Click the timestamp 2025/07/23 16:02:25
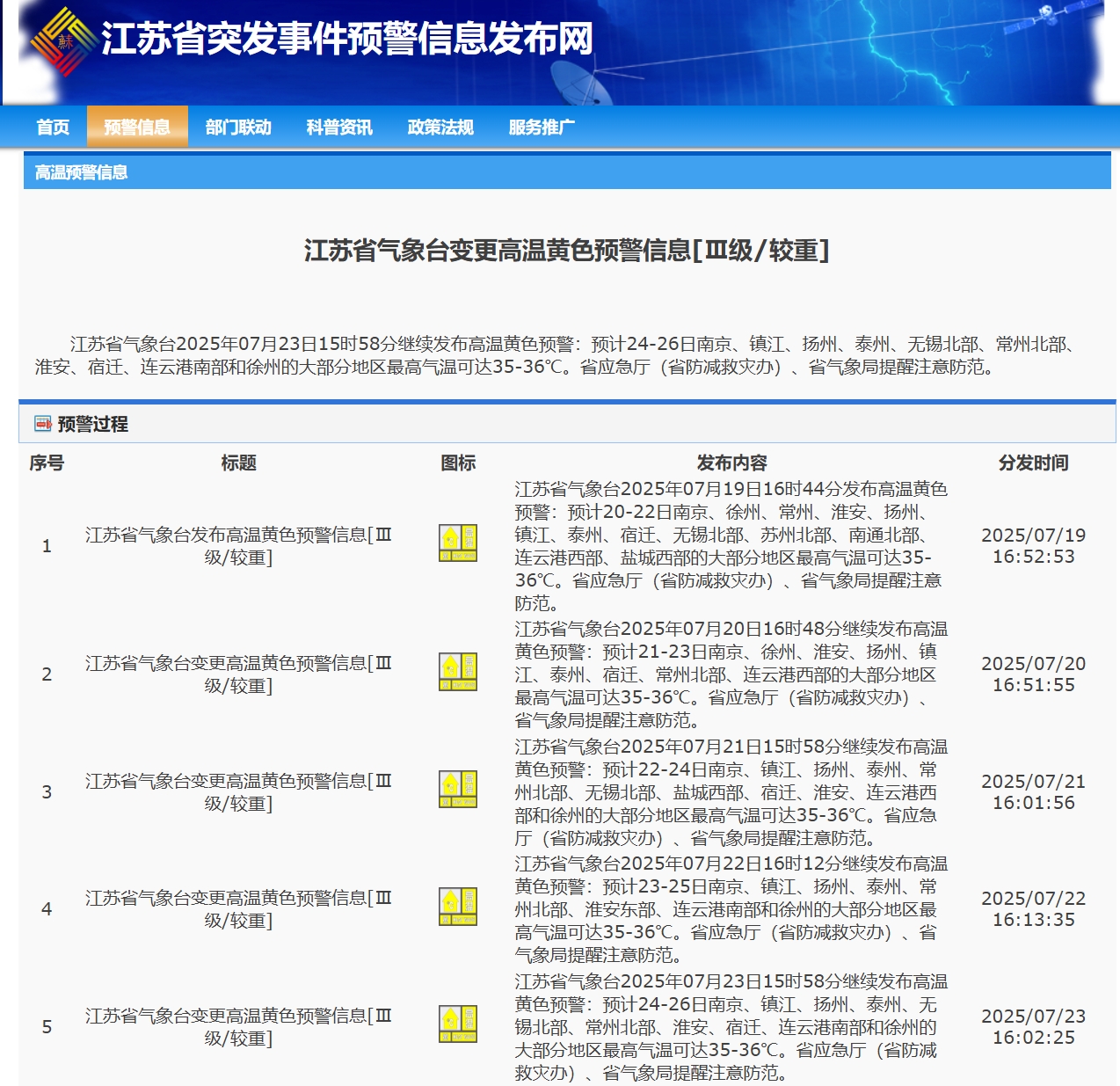1120x1086 pixels. coord(1034,1027)
